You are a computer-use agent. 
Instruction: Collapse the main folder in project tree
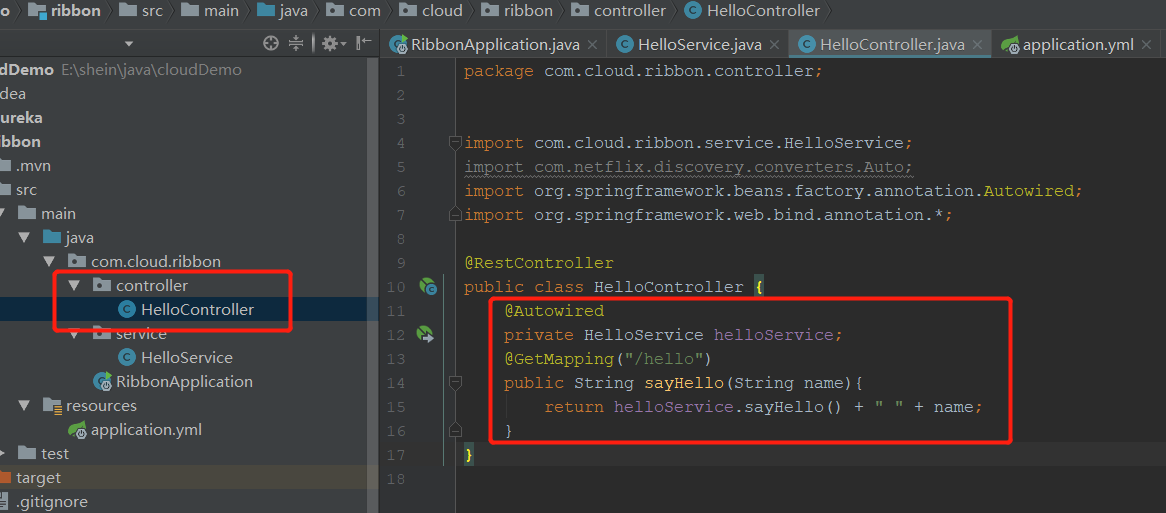click(3, 214)
